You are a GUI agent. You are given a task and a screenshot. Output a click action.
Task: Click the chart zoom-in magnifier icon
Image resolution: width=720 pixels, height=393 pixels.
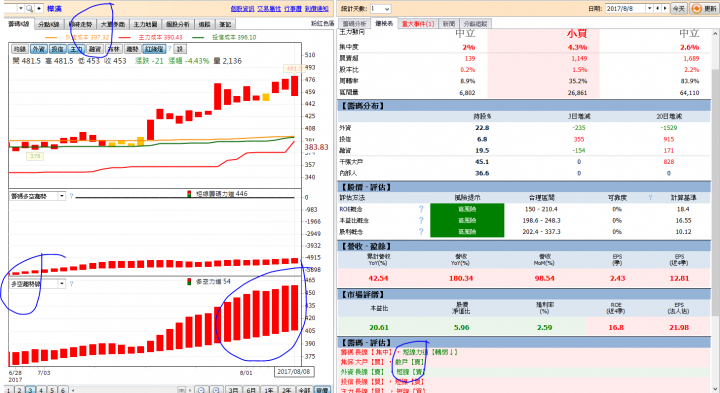point(216,390)
